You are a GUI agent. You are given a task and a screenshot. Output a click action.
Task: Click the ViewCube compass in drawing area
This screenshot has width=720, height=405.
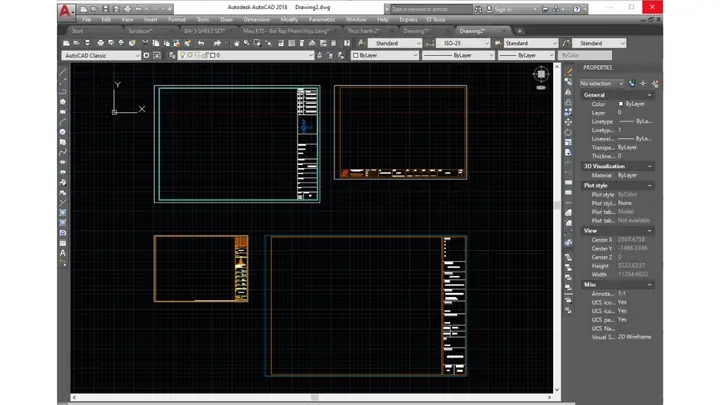point(541,74)
